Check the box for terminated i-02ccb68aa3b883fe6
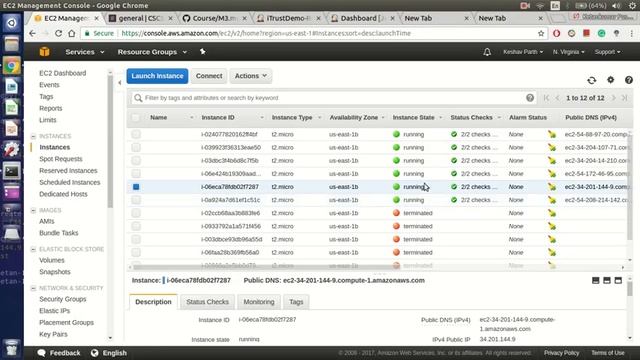Screen dimensions: 640x360 coord(136,213)
